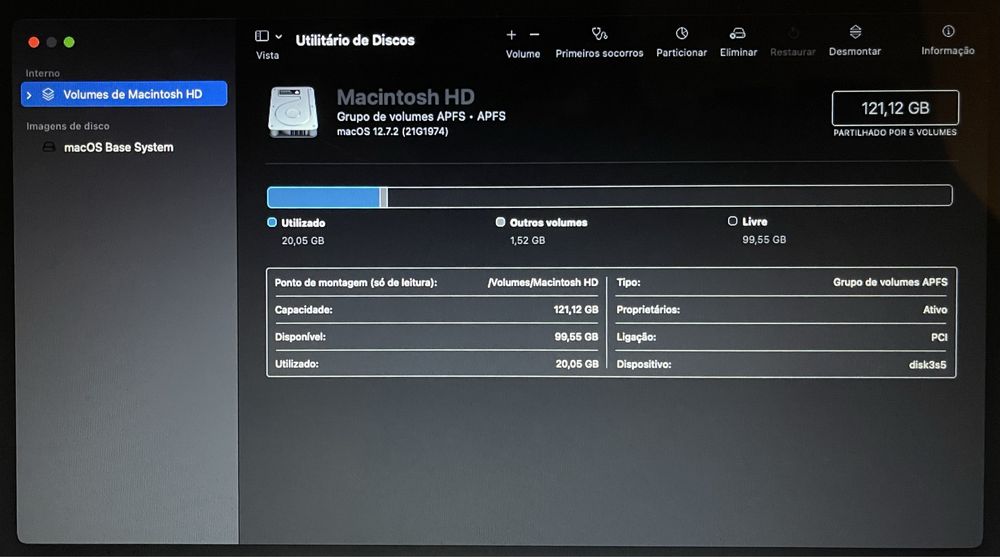Viewport: 1000px width, 557px height.
Task: Open the Particionar pie icon
Action: click(x=681, y=33)
